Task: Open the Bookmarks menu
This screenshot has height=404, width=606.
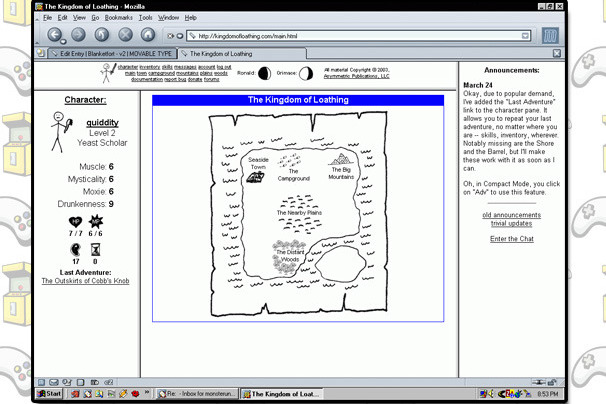Action: point(119,18)
